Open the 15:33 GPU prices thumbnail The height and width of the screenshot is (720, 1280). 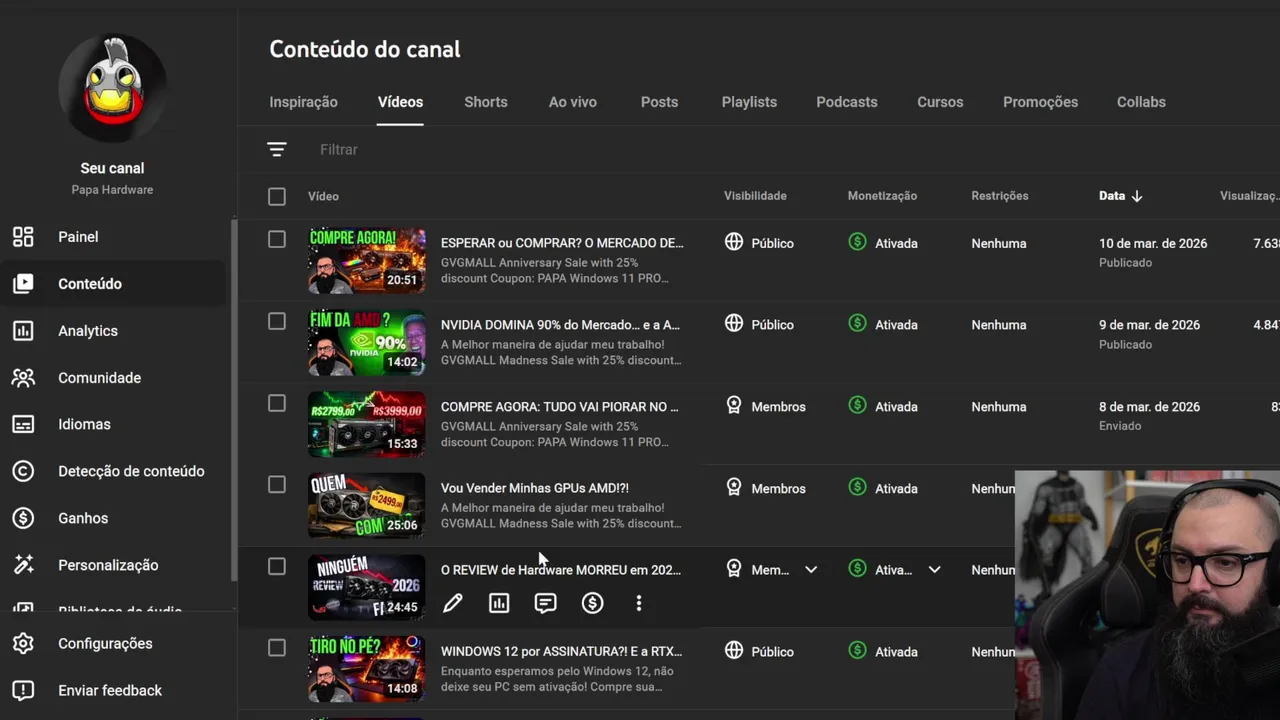(366, 424)
